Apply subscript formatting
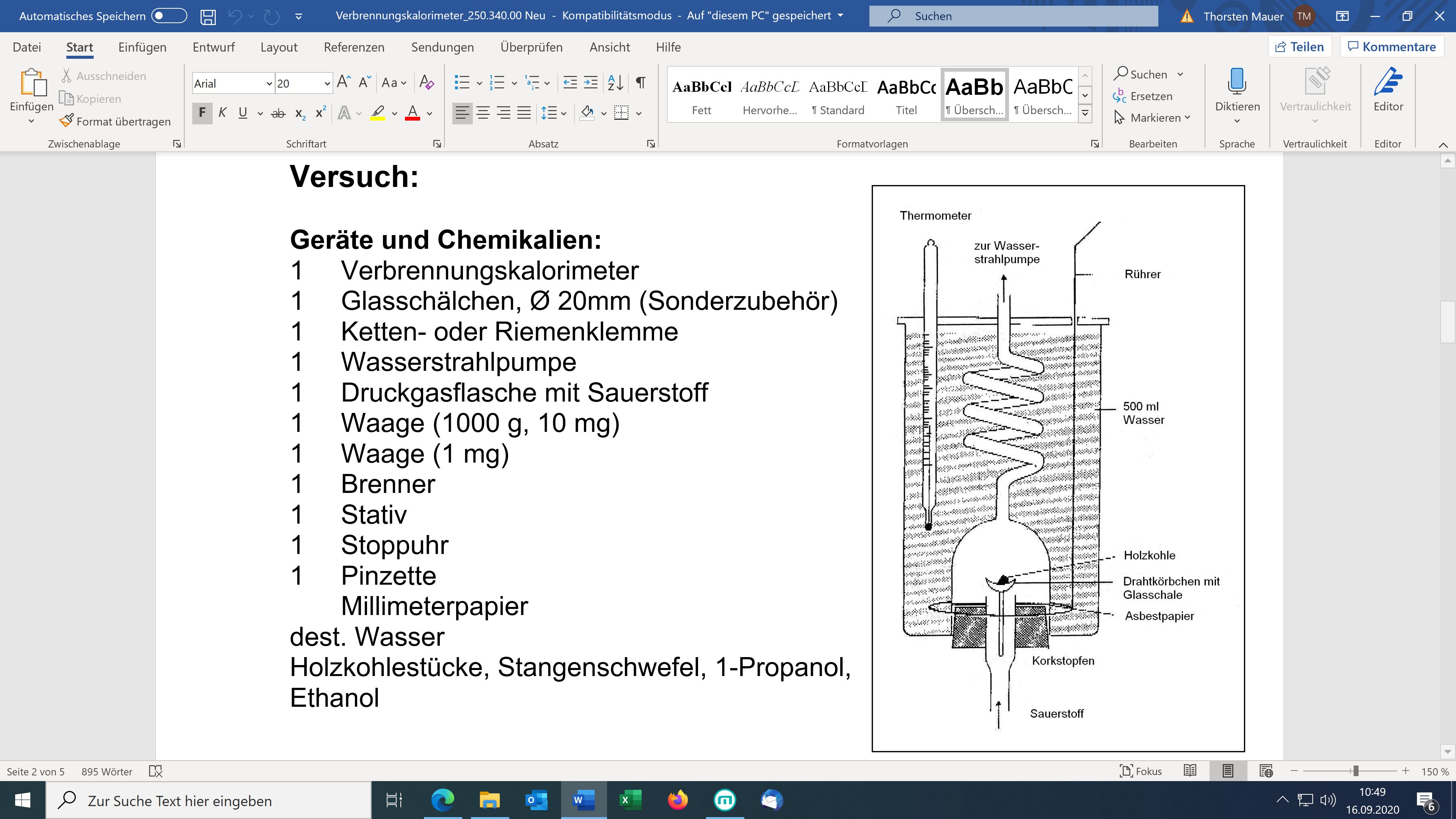The width and height of the screenshot is (1456, 819). 300,113
